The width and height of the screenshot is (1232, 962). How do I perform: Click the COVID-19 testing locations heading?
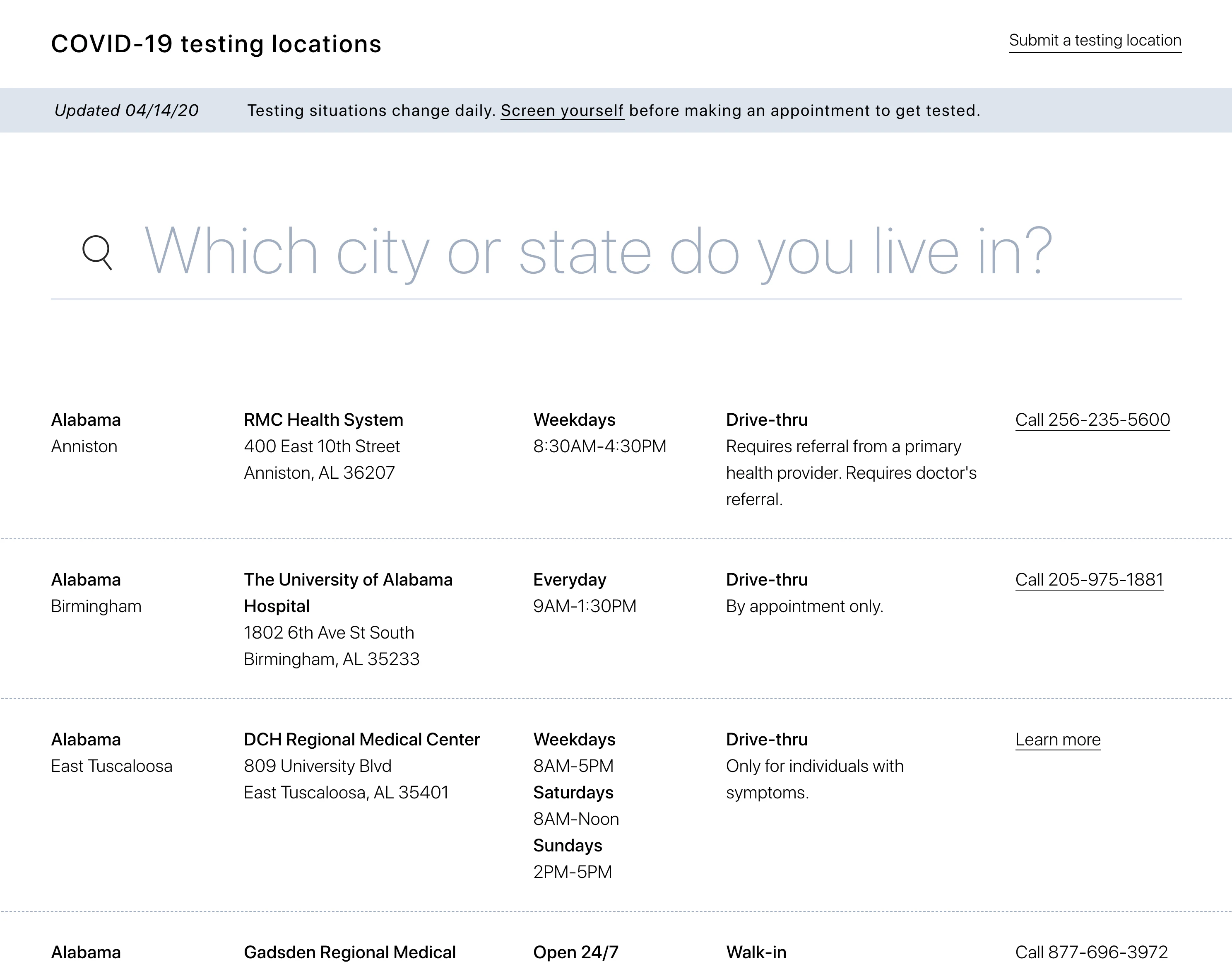tap(216, 44)
